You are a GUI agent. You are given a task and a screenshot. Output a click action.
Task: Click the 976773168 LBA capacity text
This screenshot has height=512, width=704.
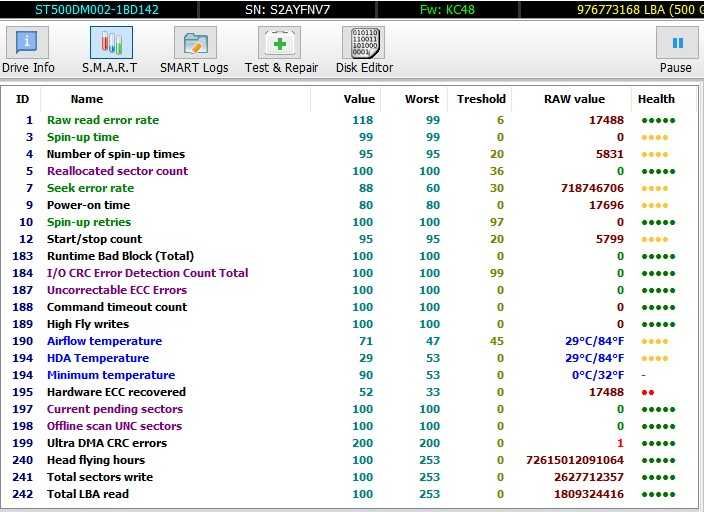click(x=640, y=9)
